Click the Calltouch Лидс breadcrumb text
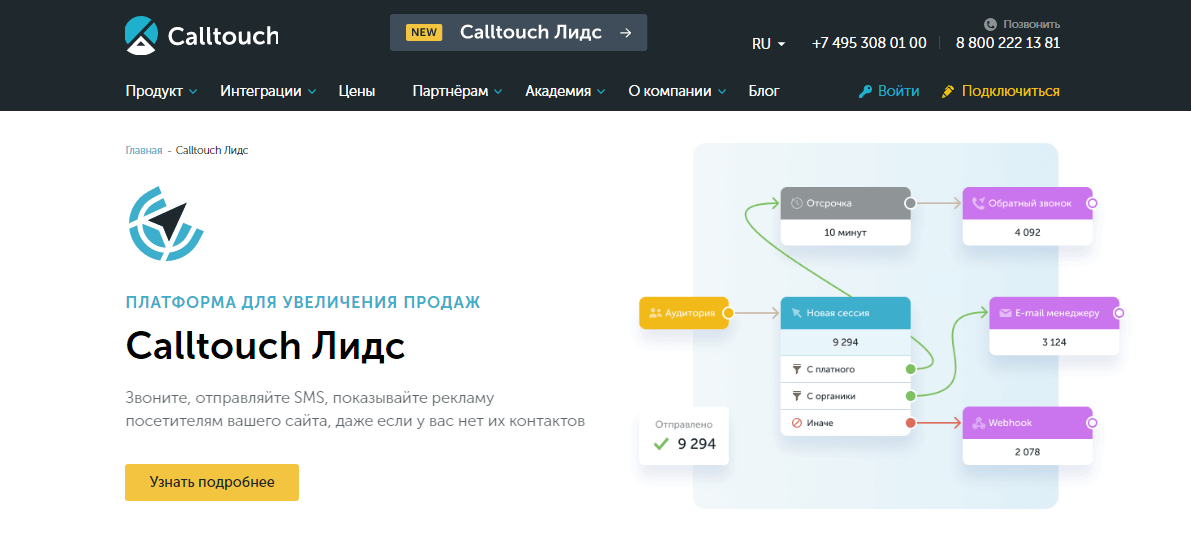The width and height of the screenshot is (1191, 553). click(x=212, y=150)
